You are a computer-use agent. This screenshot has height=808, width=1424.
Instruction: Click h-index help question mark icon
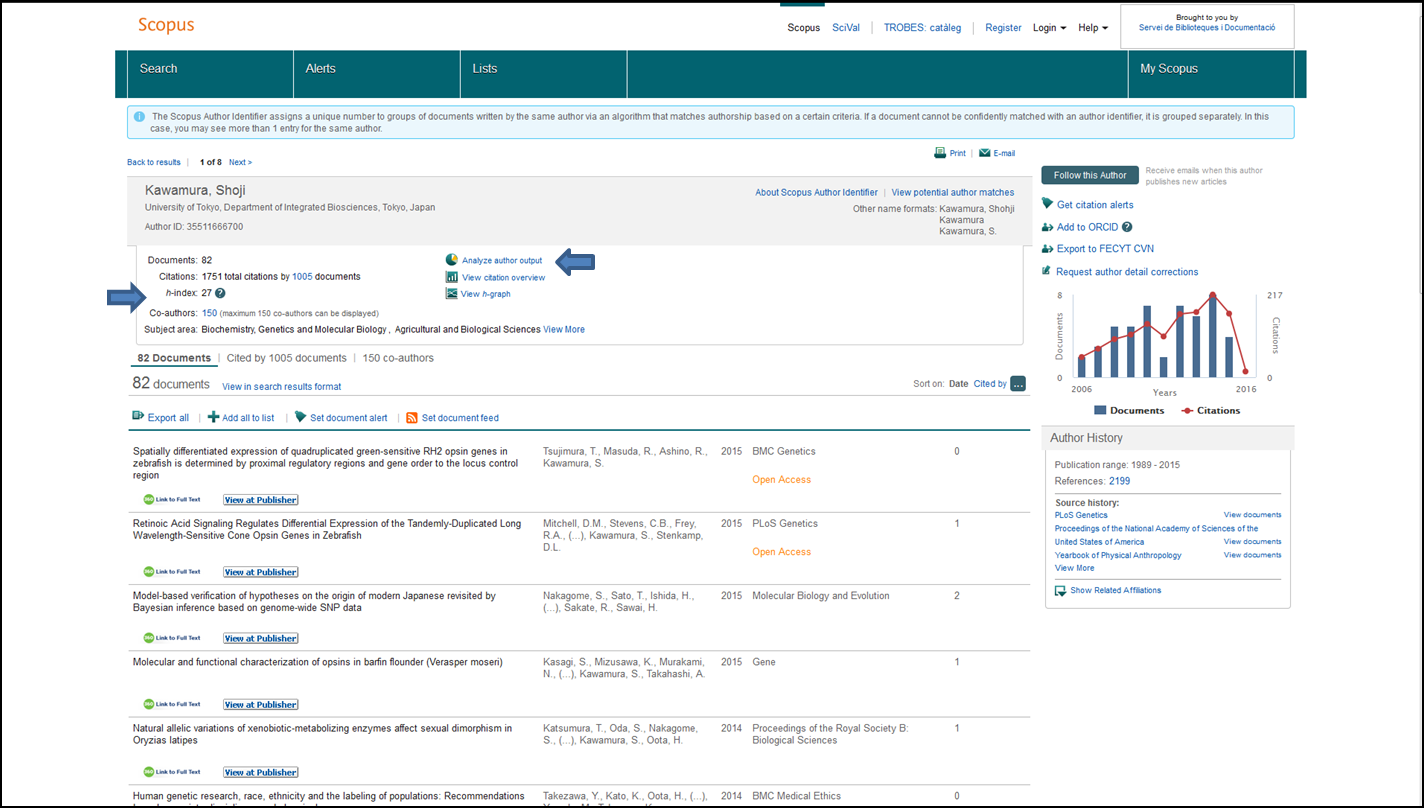[220, 293]
